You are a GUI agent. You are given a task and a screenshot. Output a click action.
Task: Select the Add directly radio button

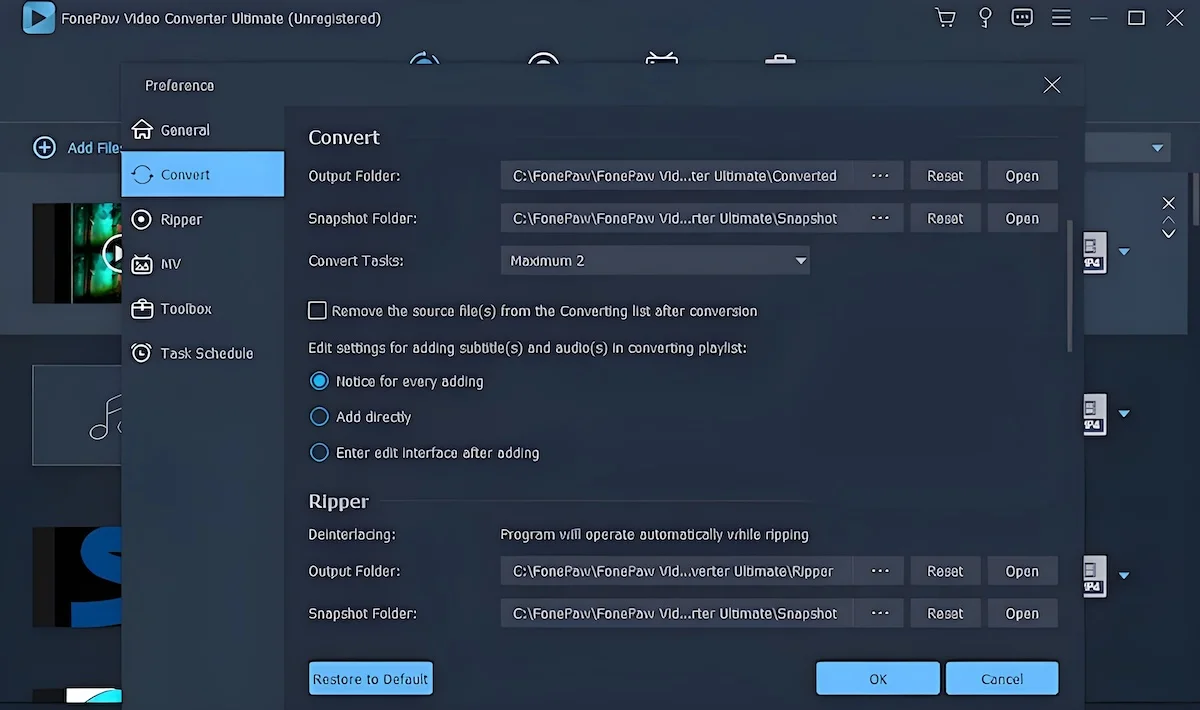pyautogui.click(x=319, y=417)
